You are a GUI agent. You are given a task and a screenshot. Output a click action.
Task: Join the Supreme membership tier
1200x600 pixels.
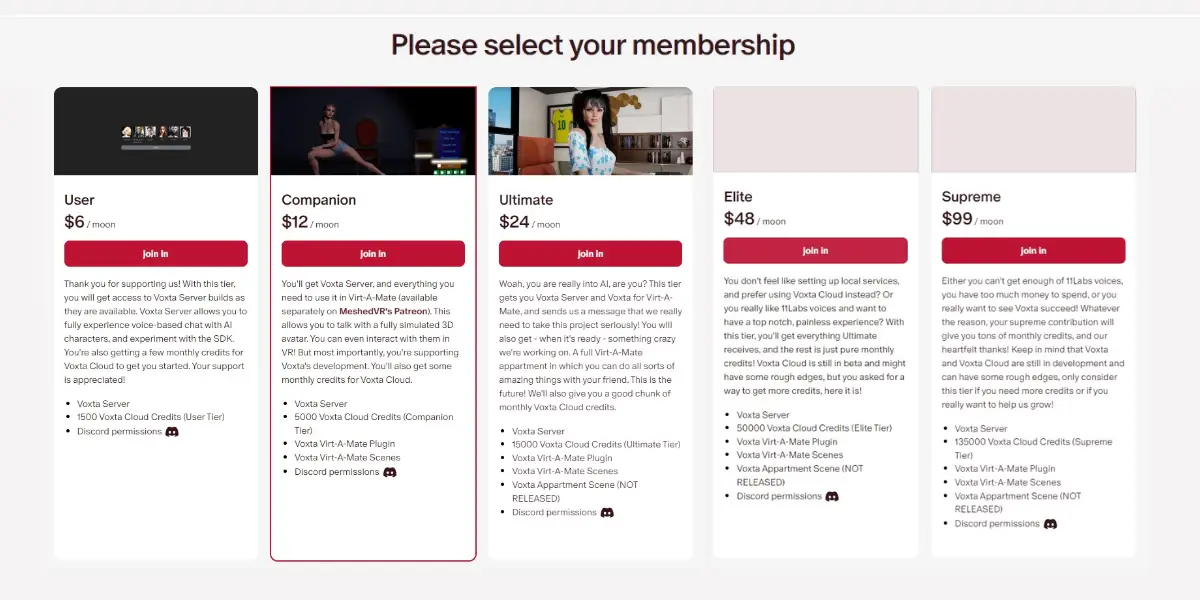(1033, 250)
